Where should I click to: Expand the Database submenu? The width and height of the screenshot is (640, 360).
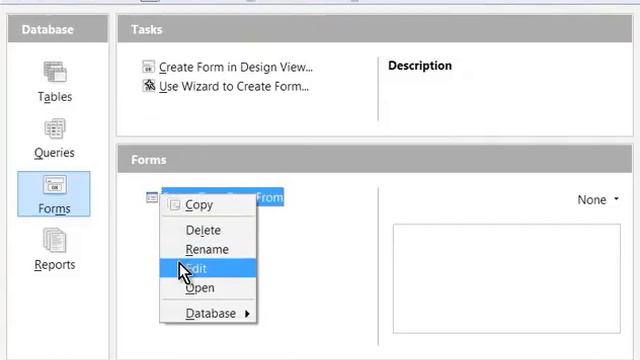(208, 313)
